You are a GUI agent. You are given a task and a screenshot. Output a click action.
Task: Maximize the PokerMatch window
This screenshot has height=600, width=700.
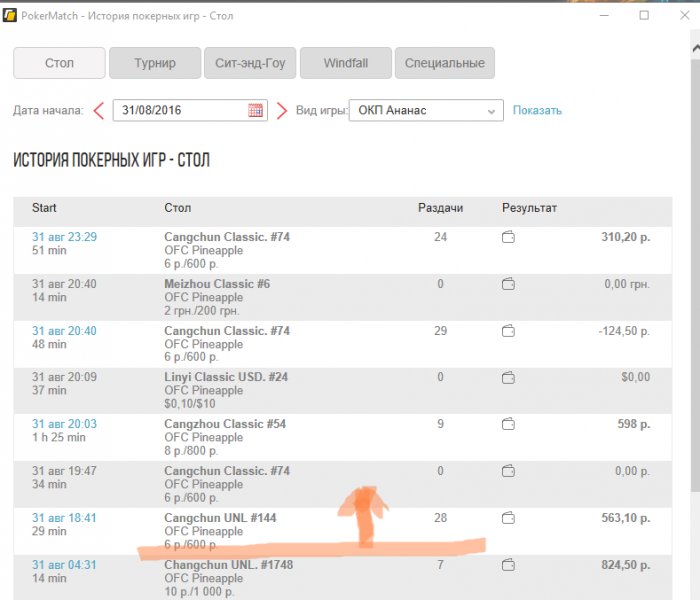click(x=644, y=16)
